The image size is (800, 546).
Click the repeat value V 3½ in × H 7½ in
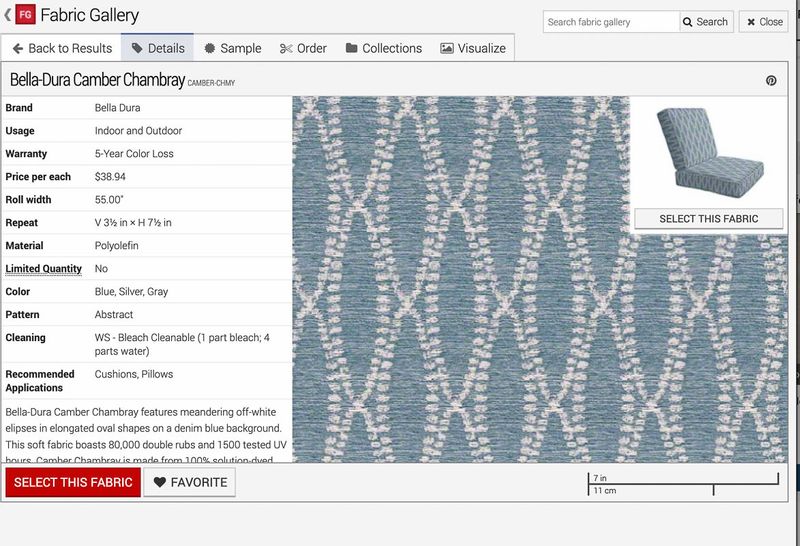(133, 222)
